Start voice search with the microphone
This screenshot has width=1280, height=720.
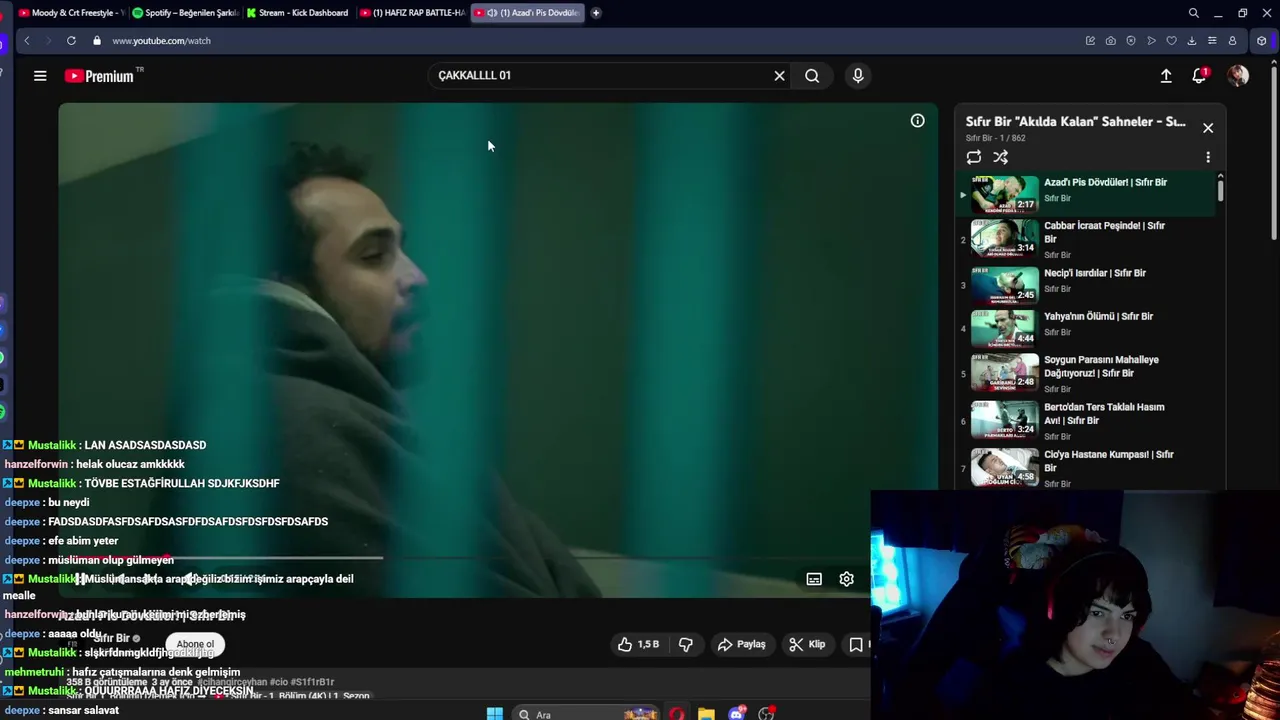tap(858, 76)
